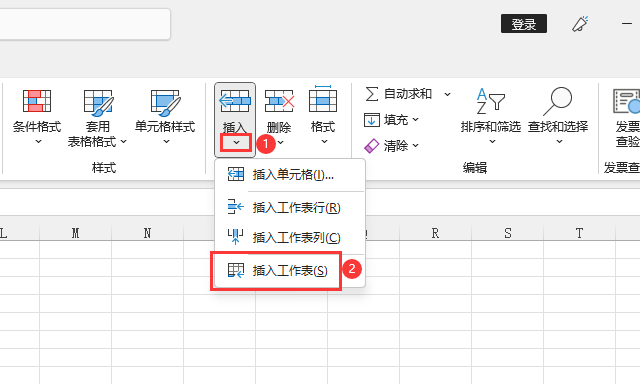
Task: Expand the 套用表格格式 dropdown arrow
Action: pyautogui.click(x=124, y=142)
